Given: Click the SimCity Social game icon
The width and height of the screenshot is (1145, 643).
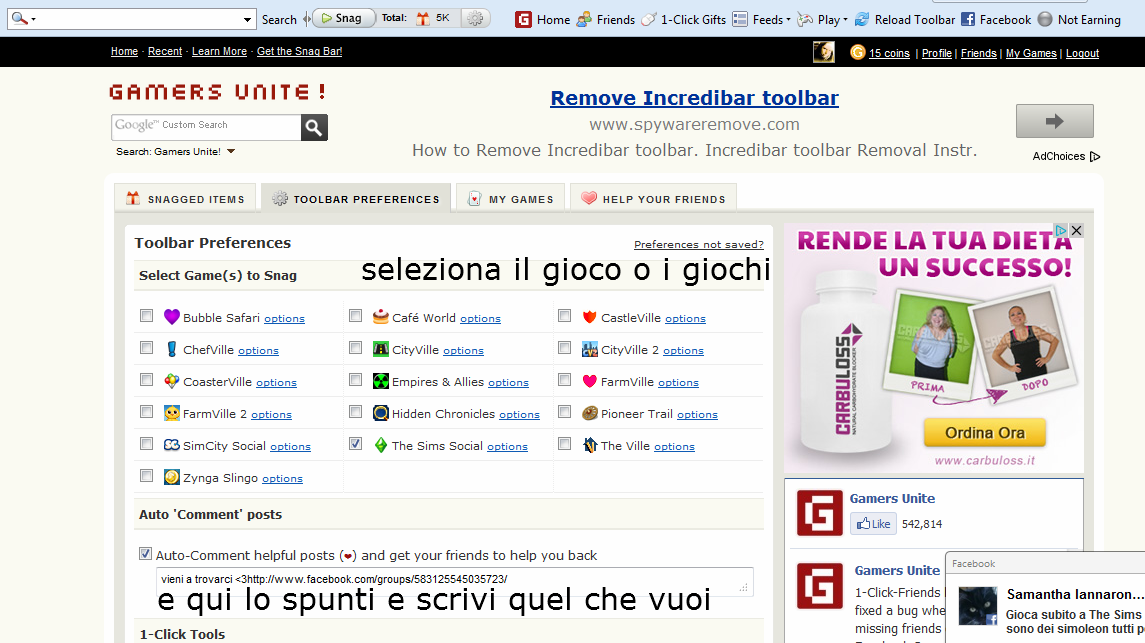Looking at the screenshot, I should 172,444.
